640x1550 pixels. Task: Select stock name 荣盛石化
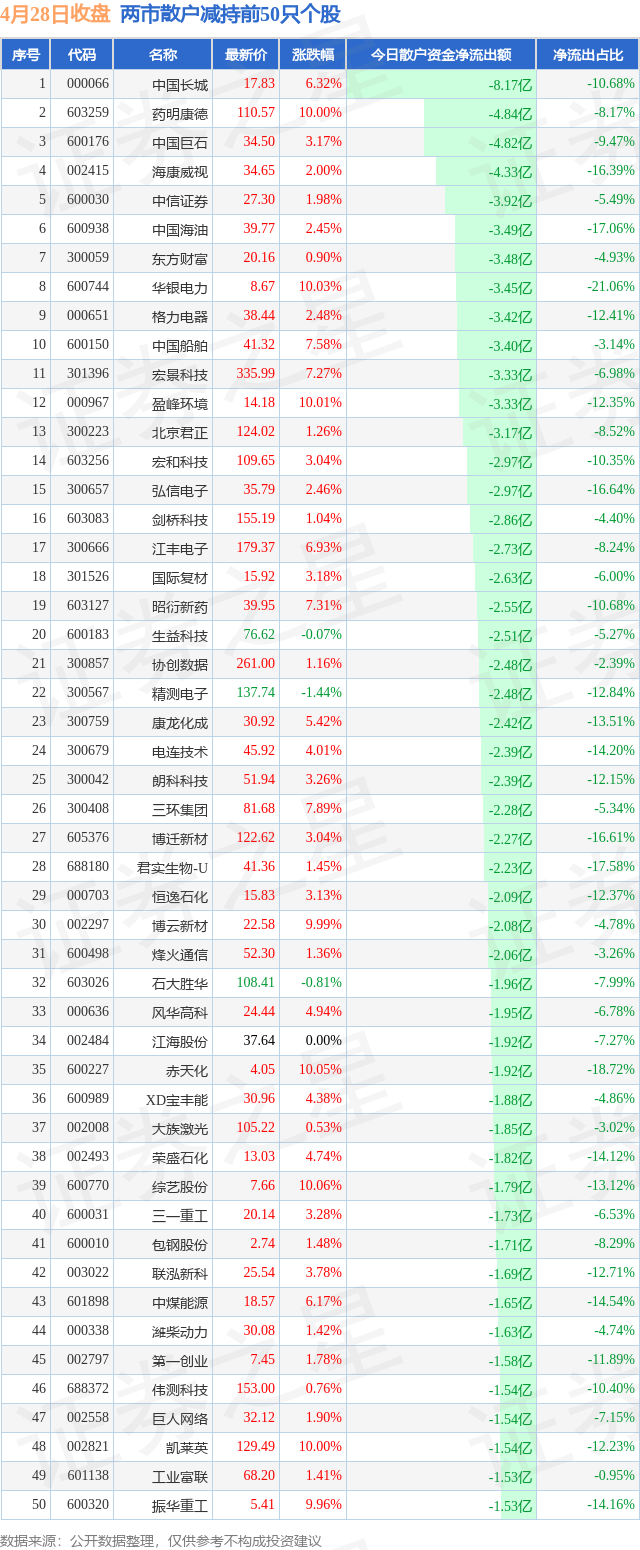click(x=181, y=1157)
